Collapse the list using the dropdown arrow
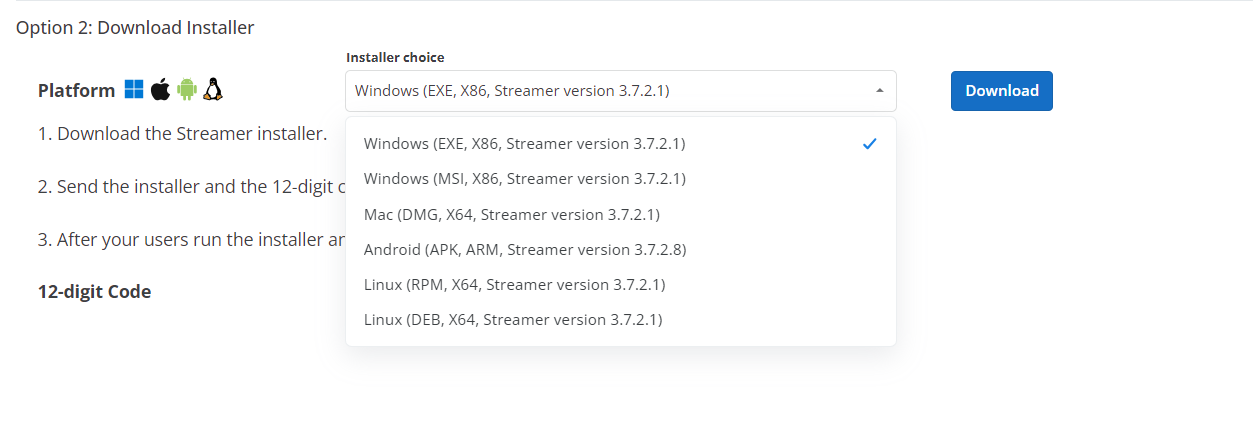 pyautogui.click(x=879, y=91)
